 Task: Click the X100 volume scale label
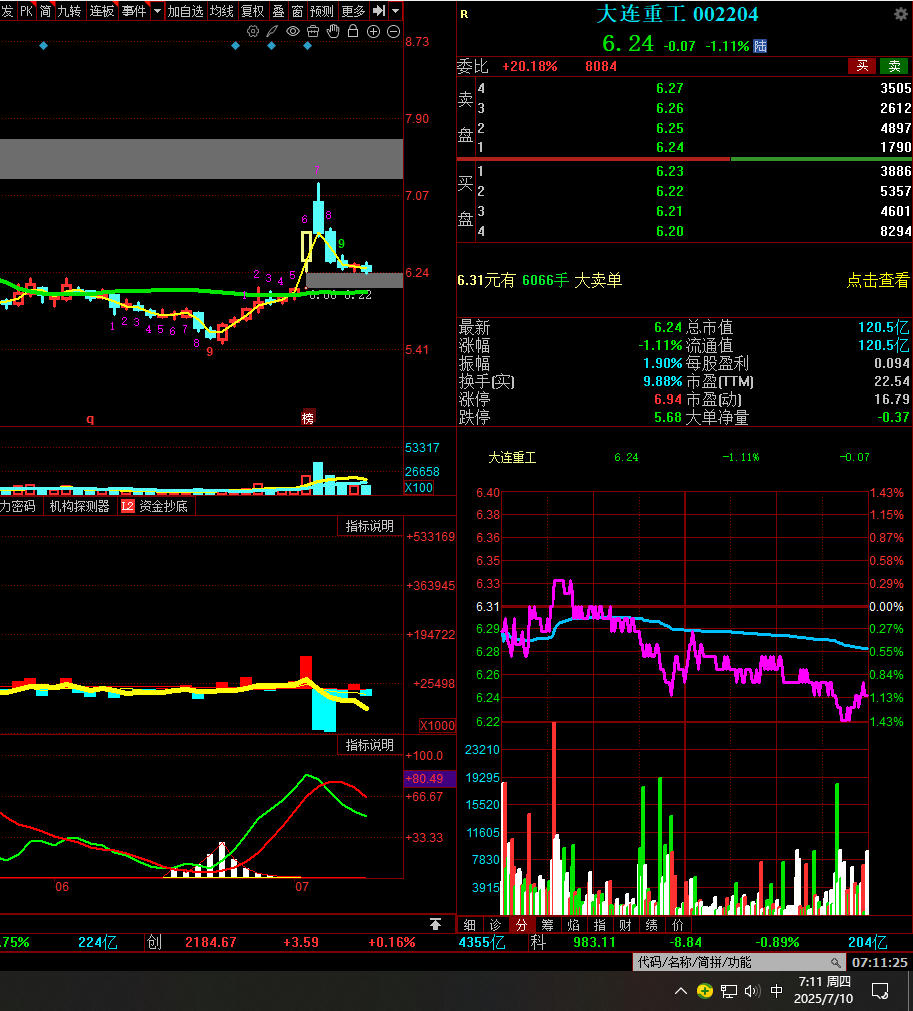(x=418, y=487)
